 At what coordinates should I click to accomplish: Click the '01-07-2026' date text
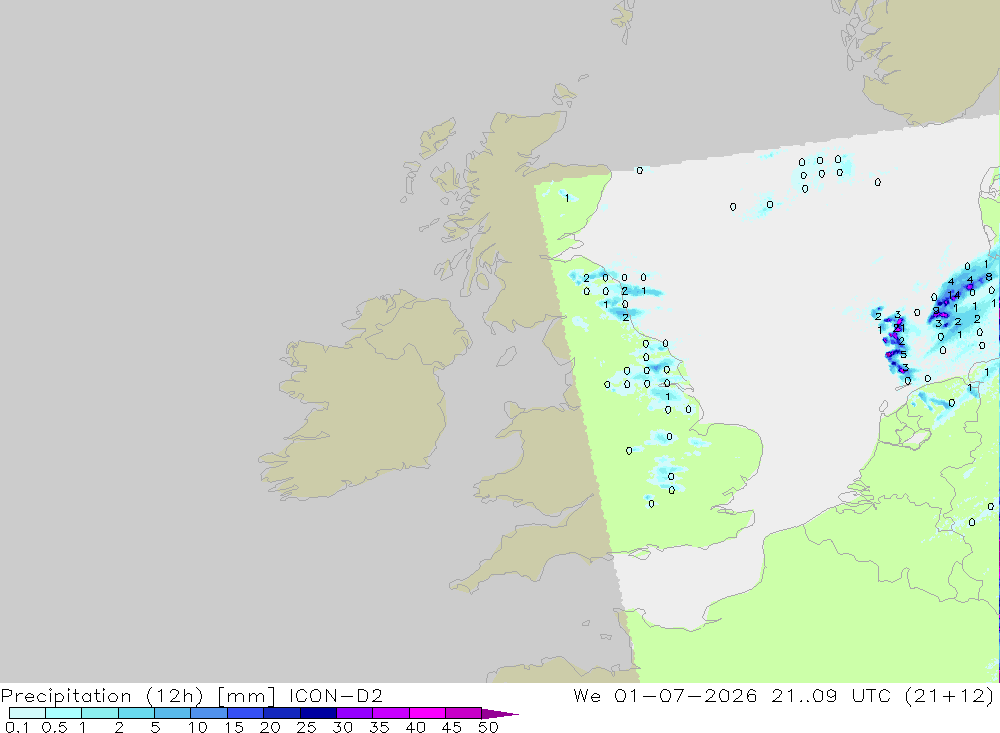(x=686, y=695)
